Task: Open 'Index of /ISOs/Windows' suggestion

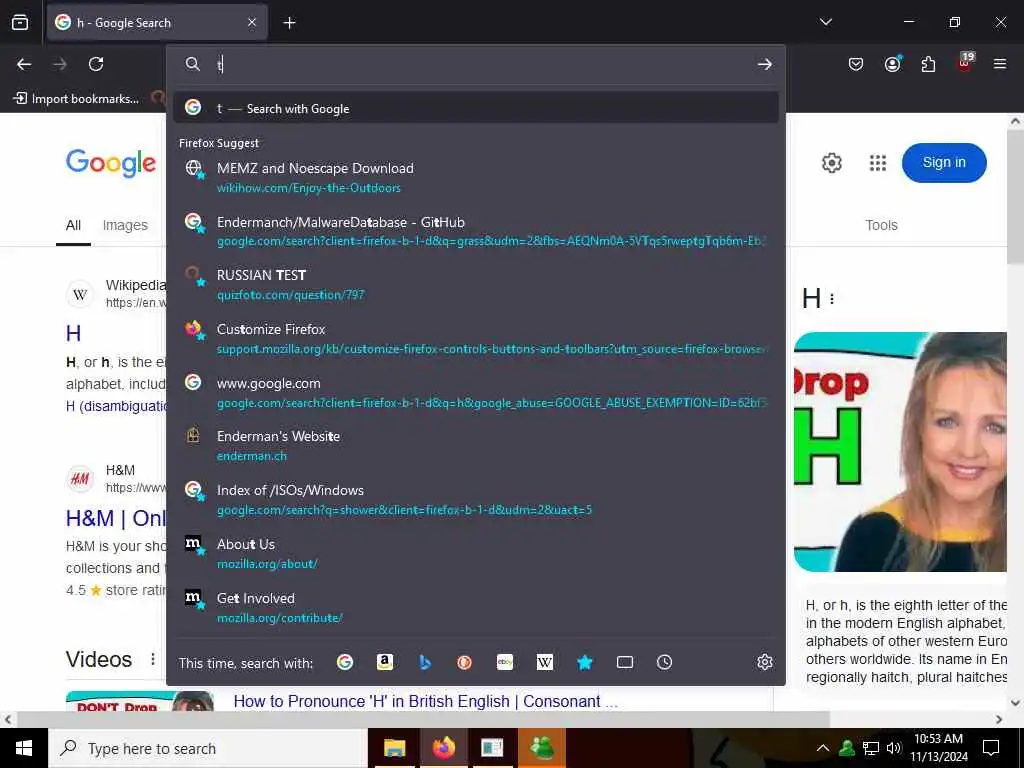Action: (476, 500)
